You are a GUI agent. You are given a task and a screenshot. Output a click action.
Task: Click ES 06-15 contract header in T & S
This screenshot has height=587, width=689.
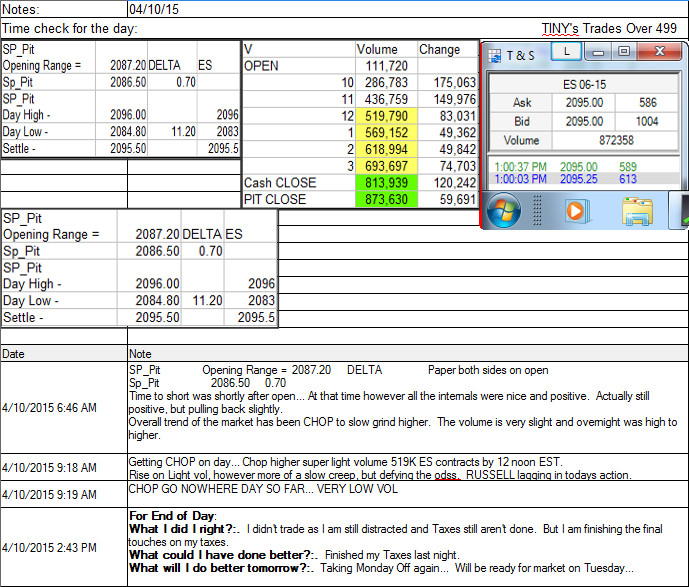coord(584,84)
